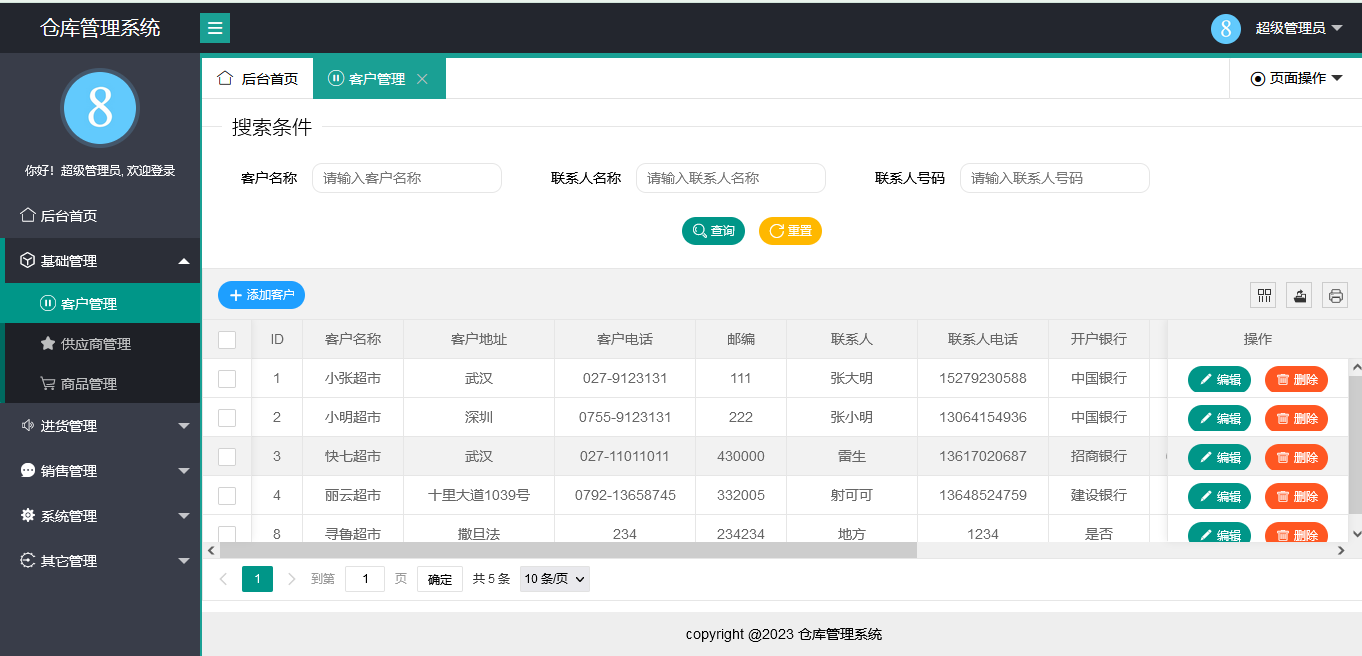The height and width of the screenshot is (656, 1362).
Task: Check the checkbox for 小张超市 row
Action: (x=226, y=378)
